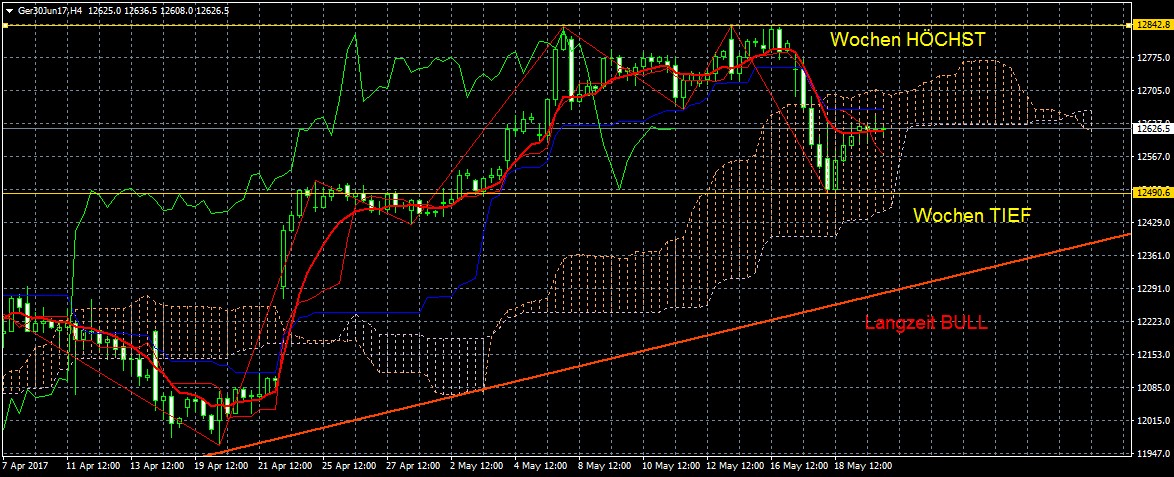Click the '21 Apr 12:00' time label
The image size is (1174, 477).
coord(285,466)
